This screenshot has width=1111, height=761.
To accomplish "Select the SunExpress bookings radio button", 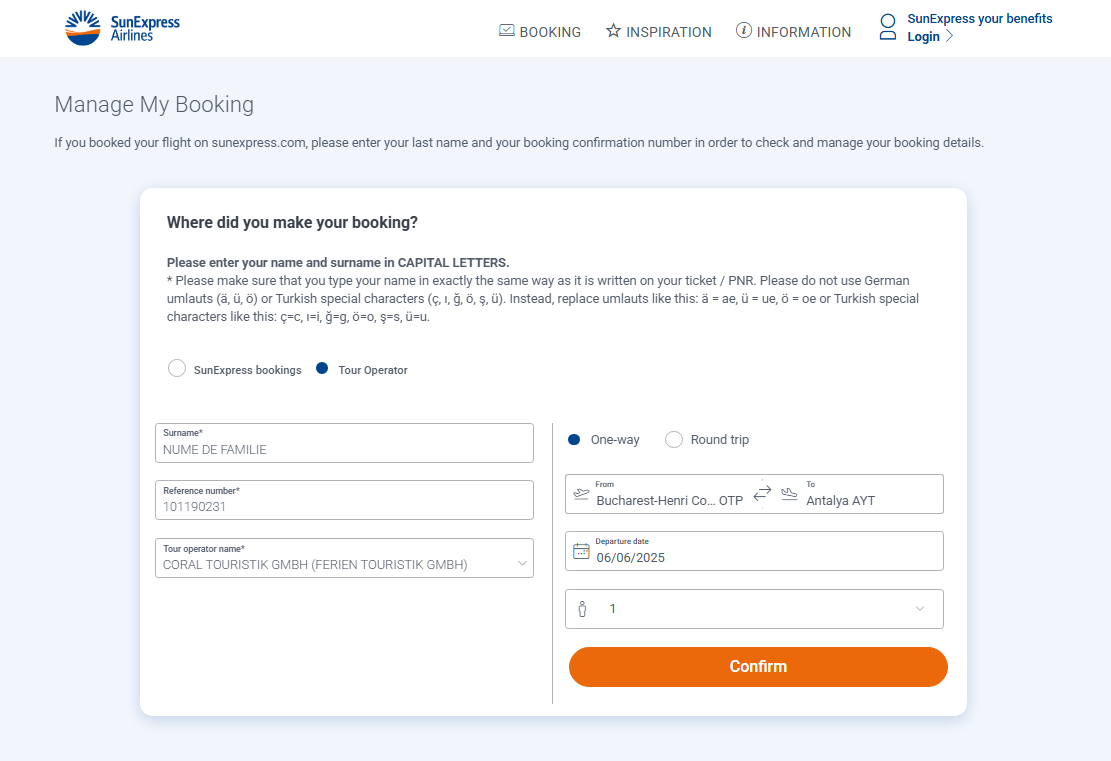I will point(177,368).
